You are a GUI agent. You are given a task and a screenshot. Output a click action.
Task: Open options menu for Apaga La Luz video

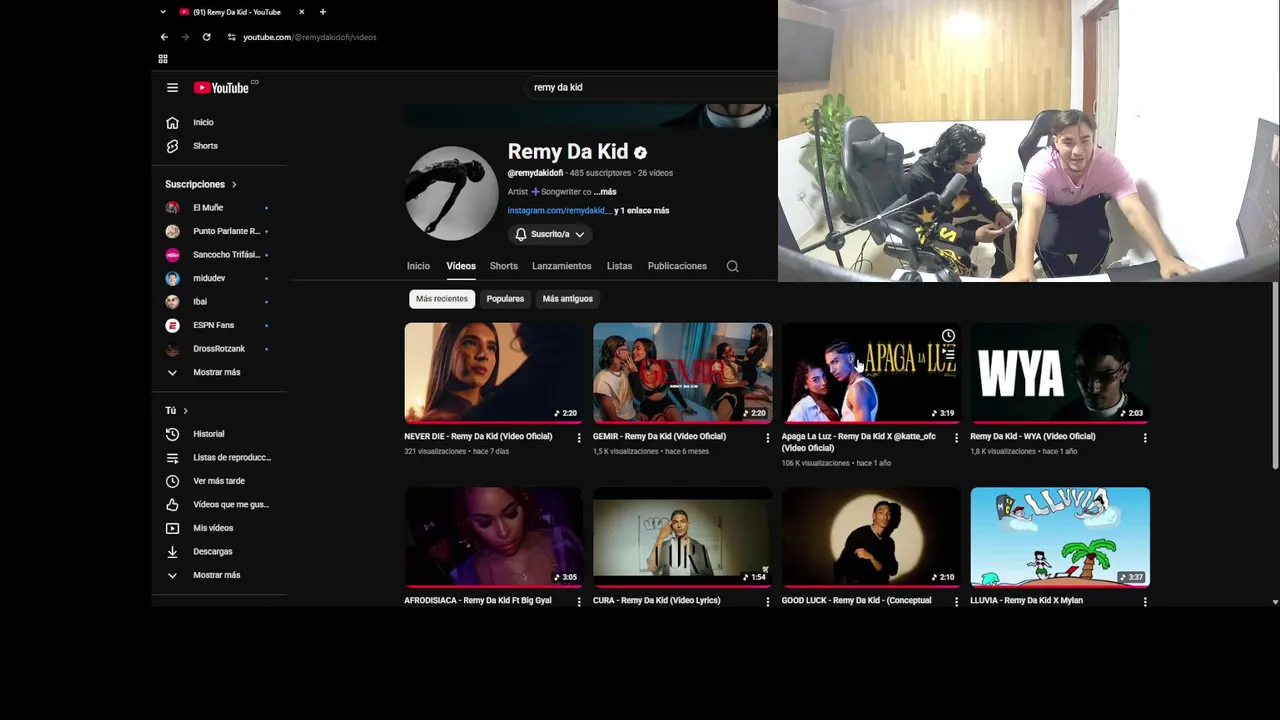point(956,438)
